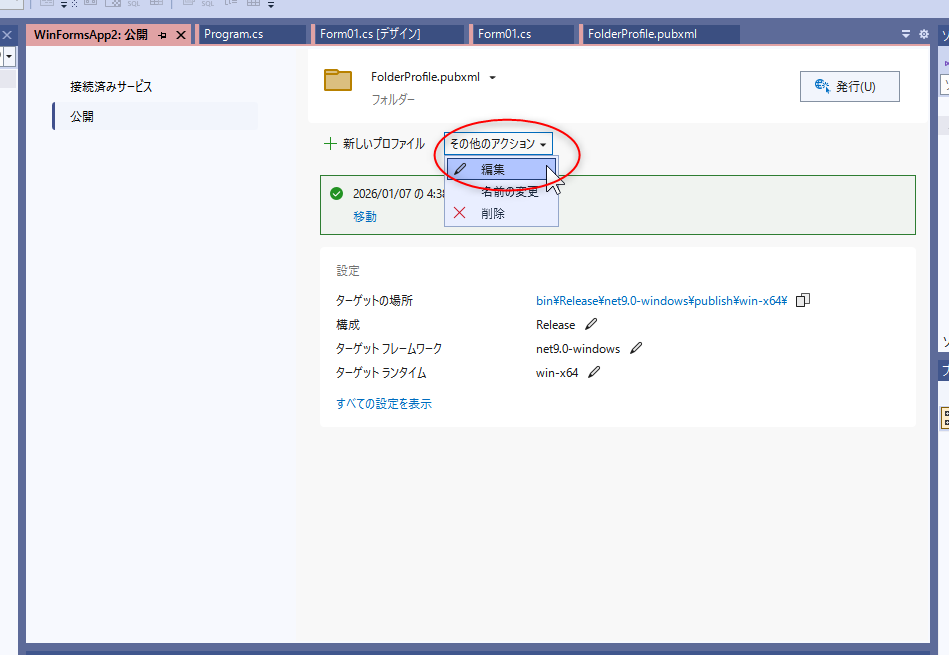Click the pencil icon next to Release configuration
The image size is (949, 655).
click(591, 325)
